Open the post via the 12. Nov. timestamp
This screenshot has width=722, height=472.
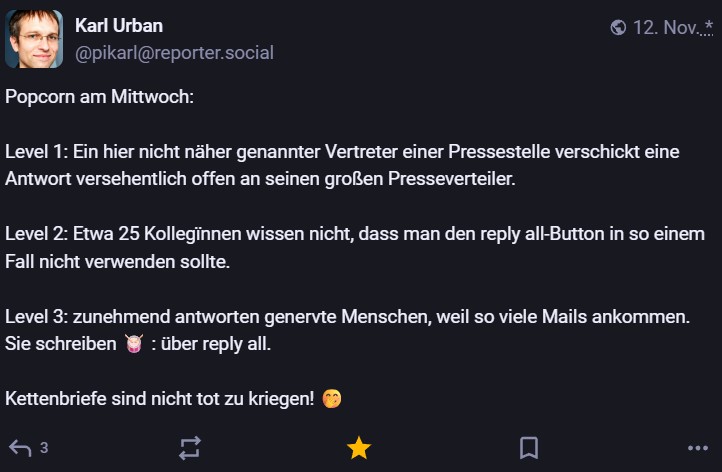coord(666,27)
